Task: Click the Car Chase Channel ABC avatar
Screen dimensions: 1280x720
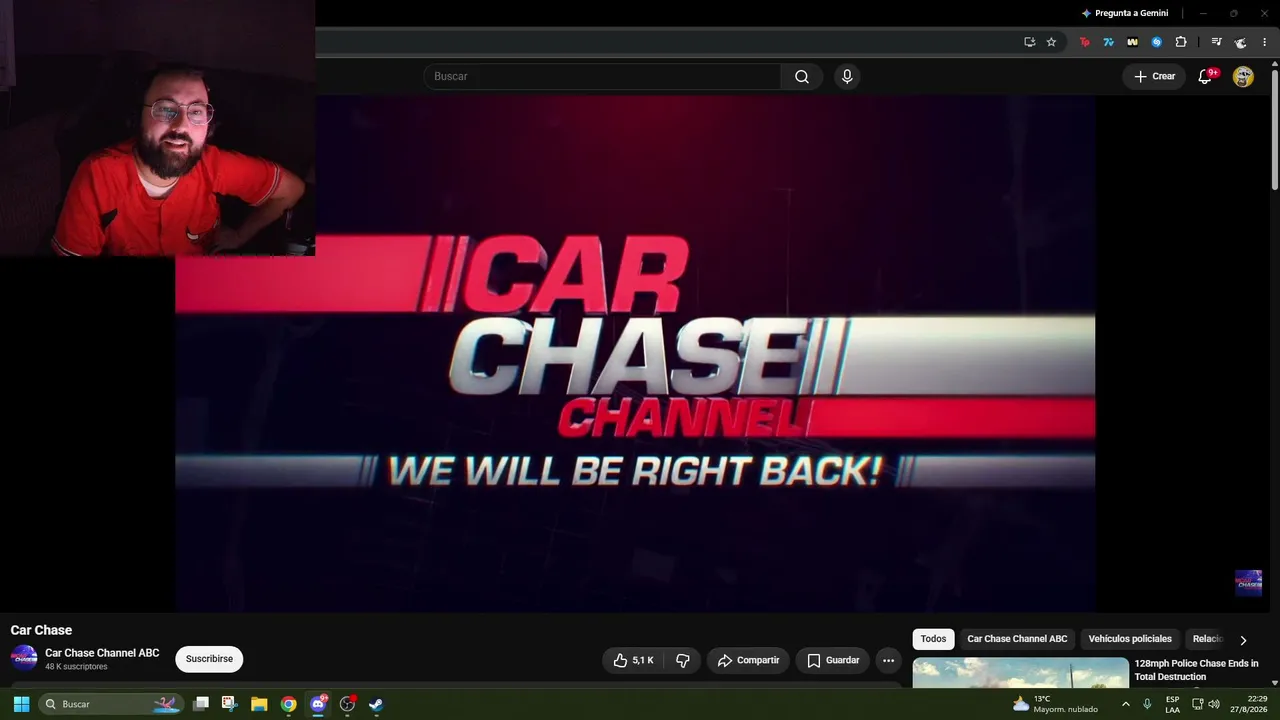Action: [24, 658]
